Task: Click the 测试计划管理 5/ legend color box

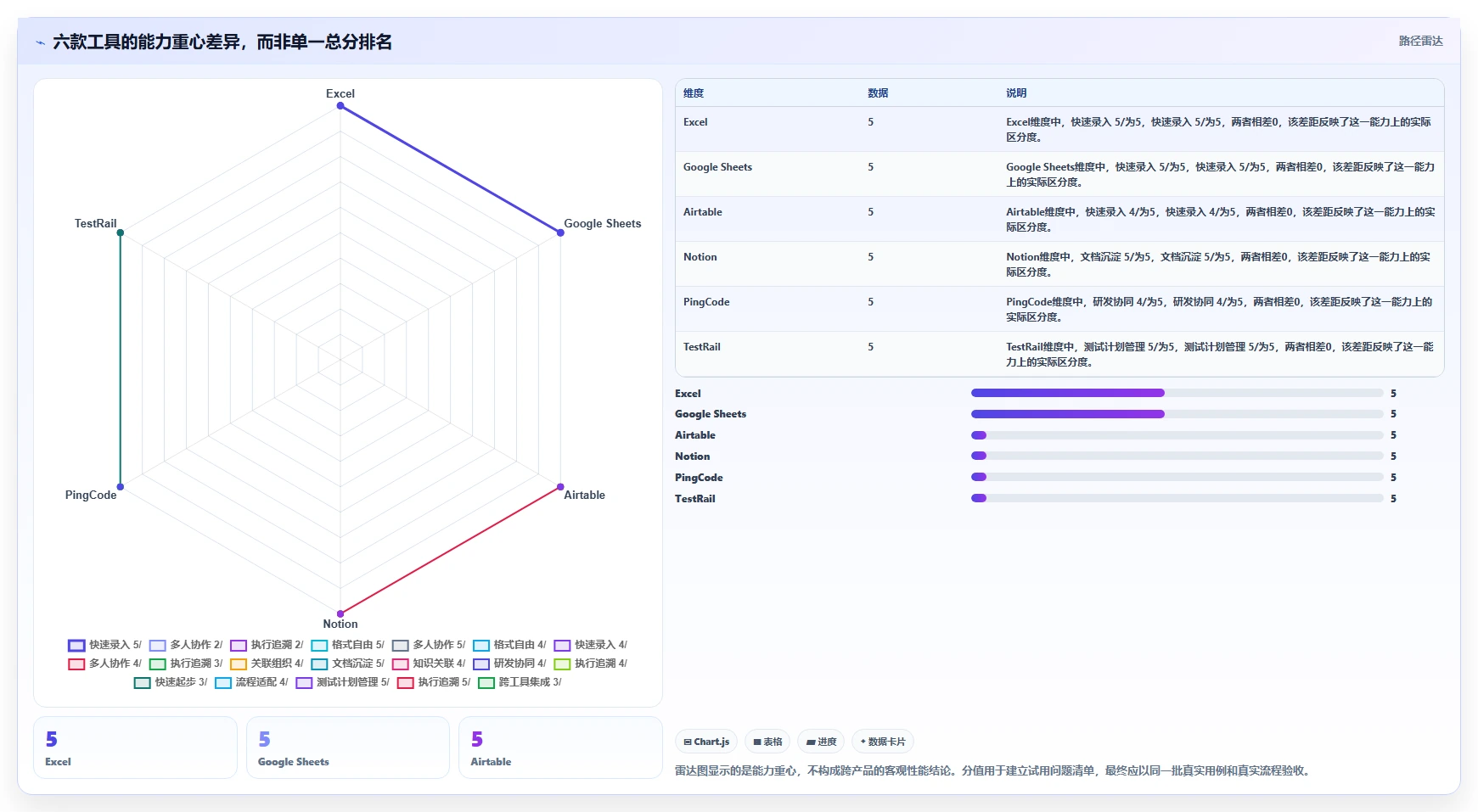Action: (304, 683)
